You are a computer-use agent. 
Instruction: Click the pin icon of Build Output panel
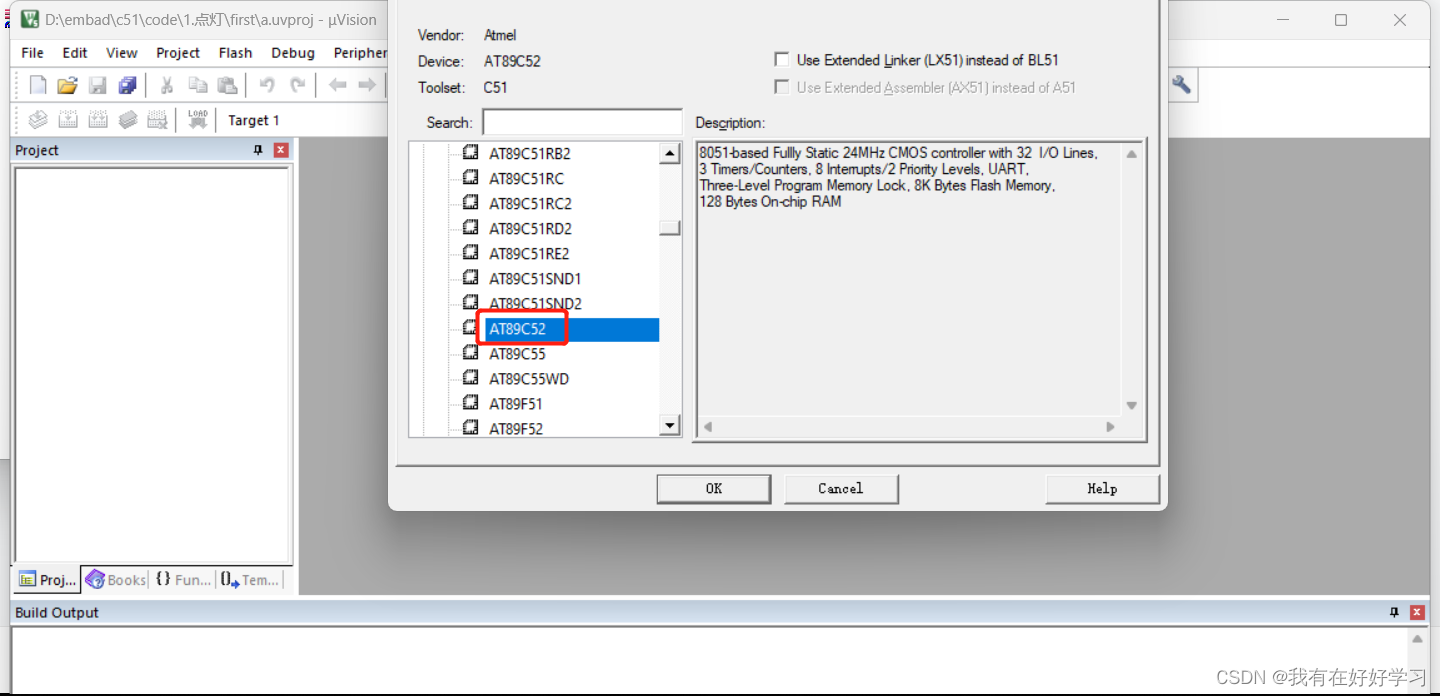pos(1395,612)
